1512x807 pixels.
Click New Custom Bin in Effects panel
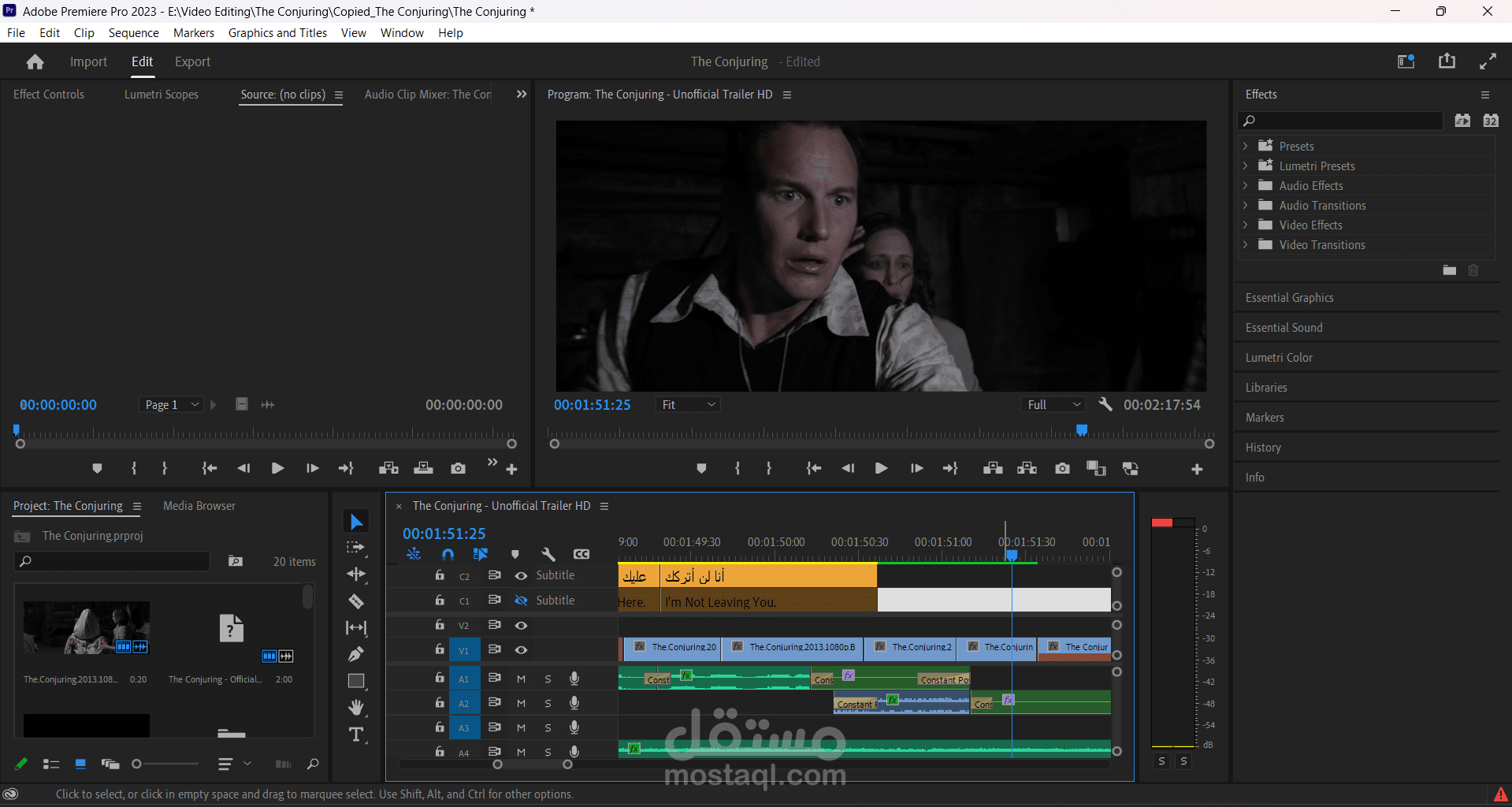point(1450,270)
